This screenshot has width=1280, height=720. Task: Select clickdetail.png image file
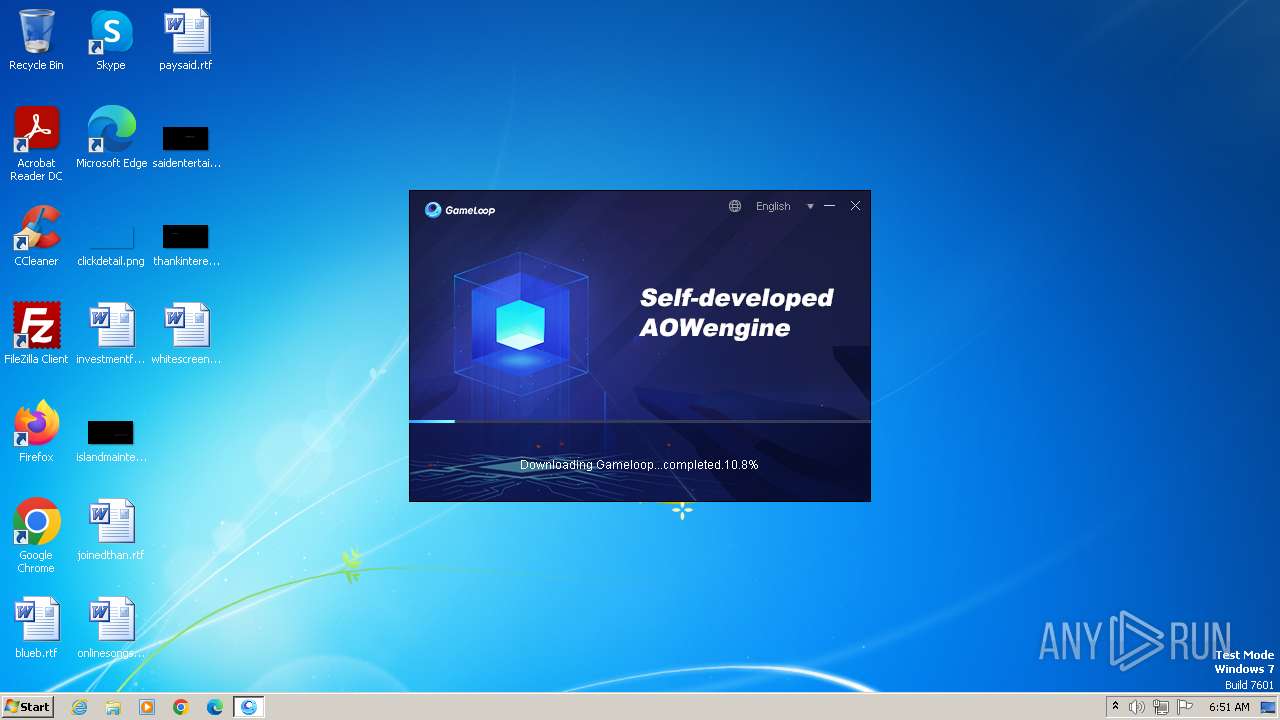tap(111, 245)
